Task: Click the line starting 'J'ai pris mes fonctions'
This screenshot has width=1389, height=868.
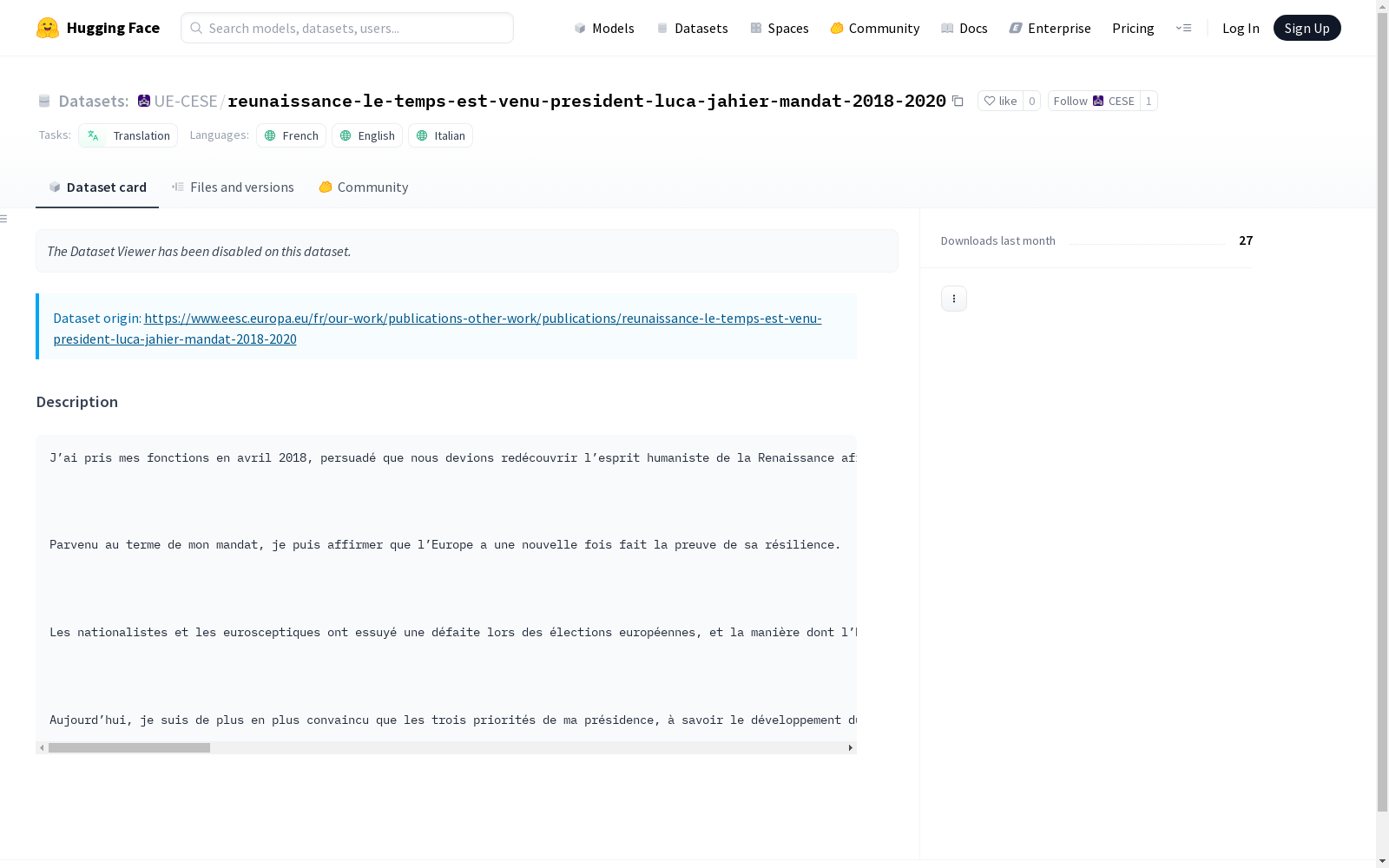Action: [452, 457]
